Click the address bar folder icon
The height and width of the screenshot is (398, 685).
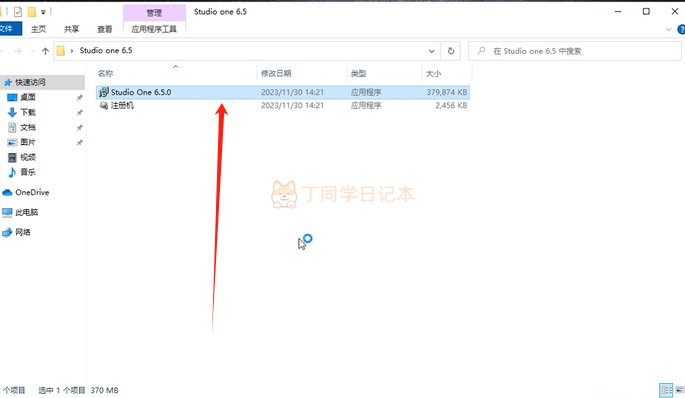point(61,51)
